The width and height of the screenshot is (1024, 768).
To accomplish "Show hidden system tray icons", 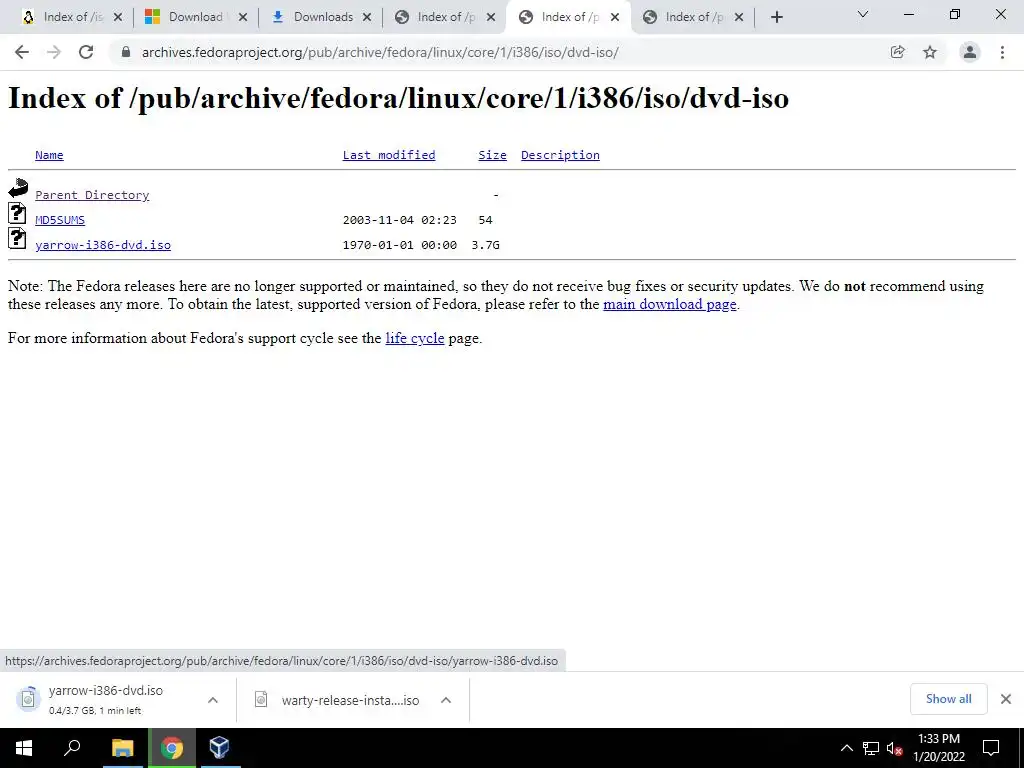I will coord(846,748).
